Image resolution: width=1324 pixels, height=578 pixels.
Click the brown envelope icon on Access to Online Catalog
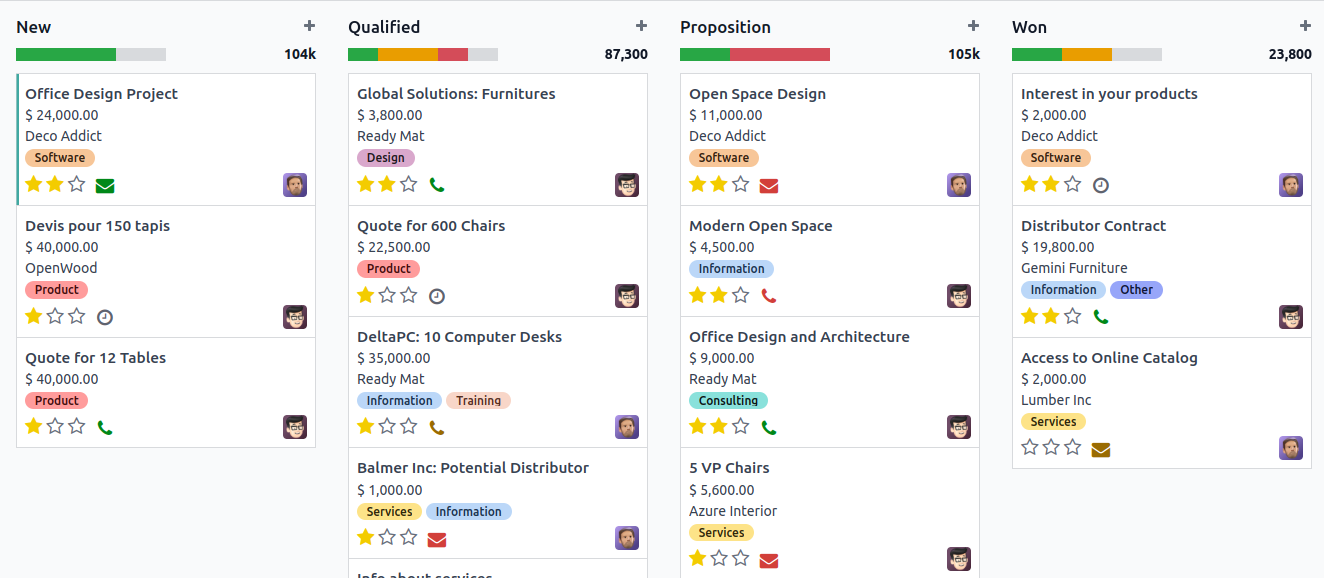[1101, 449]
